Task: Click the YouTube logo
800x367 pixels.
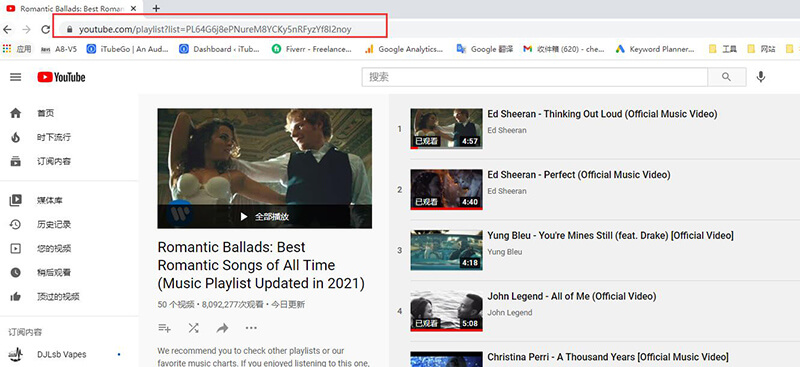Action: click(61, 77)
